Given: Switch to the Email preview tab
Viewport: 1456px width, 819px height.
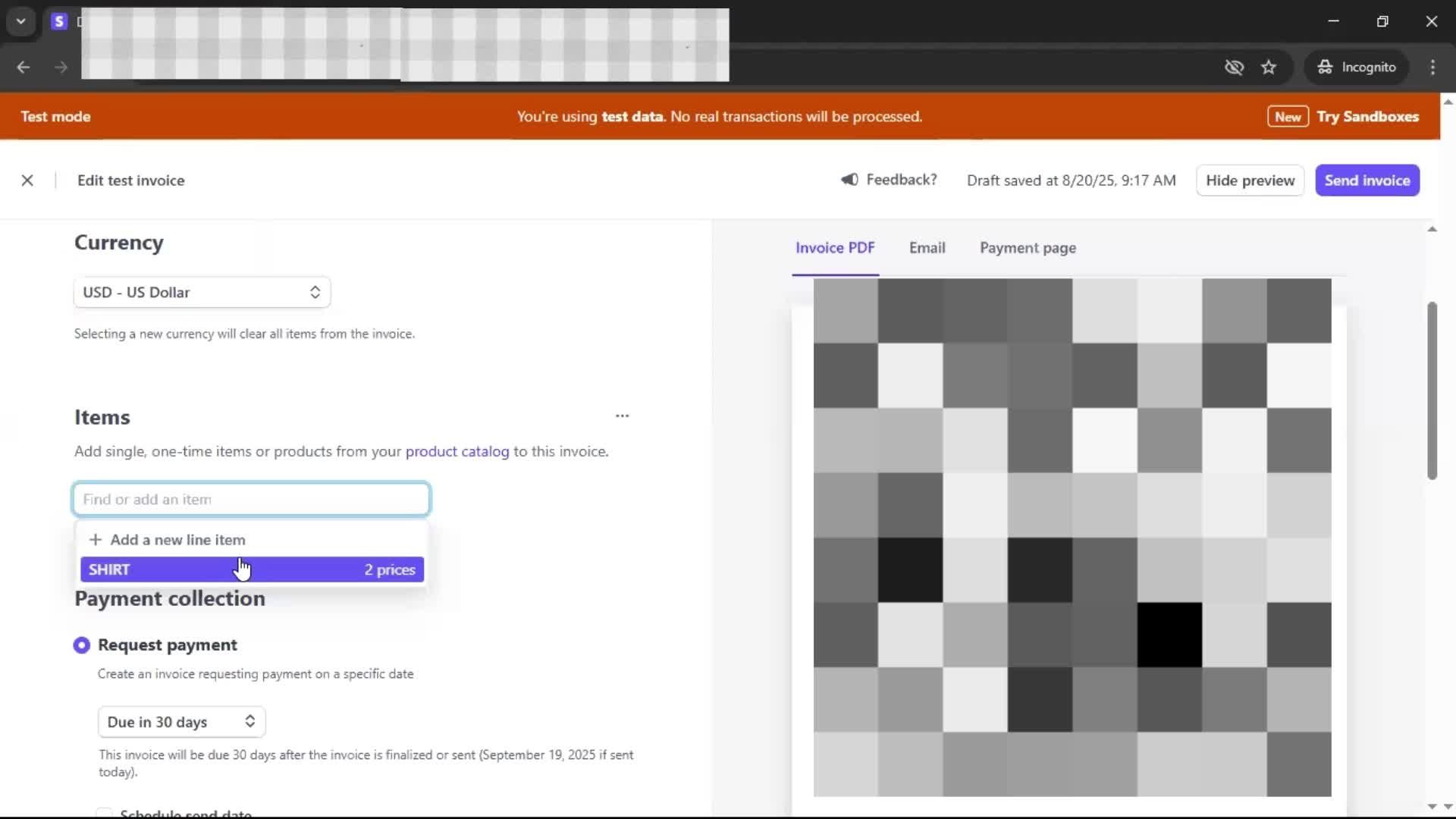Looking at the screenshot, I should tap(927, 248).
